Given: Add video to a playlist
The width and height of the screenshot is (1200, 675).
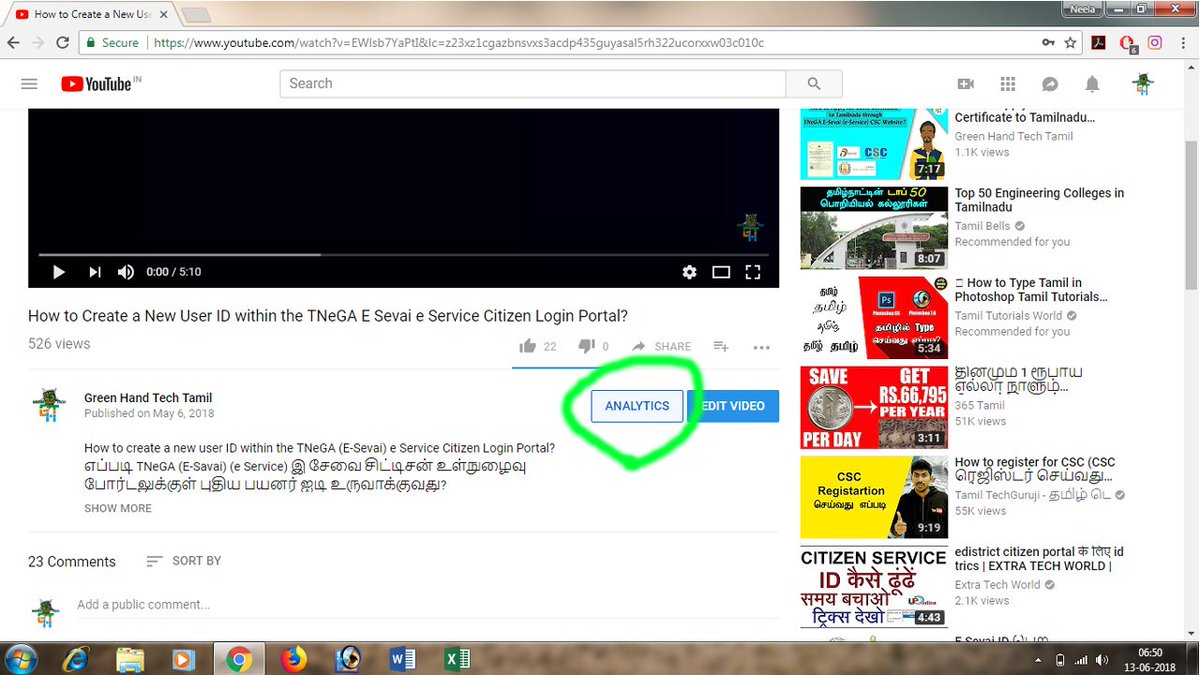Looking at the screenshot, I should 721,346.
